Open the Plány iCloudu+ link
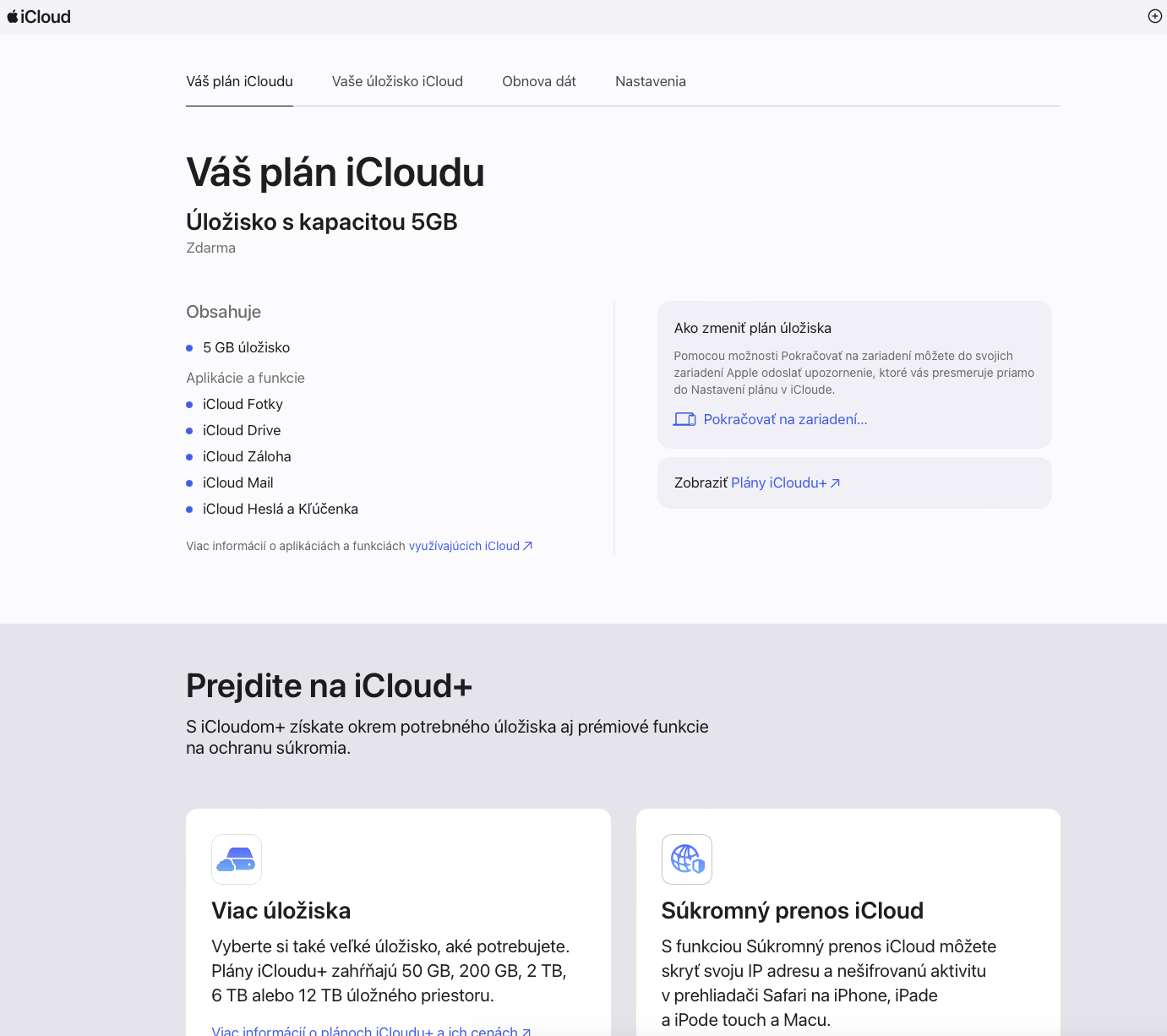The height and width of the screenshot is (1036, 1167). click(786, 483)
